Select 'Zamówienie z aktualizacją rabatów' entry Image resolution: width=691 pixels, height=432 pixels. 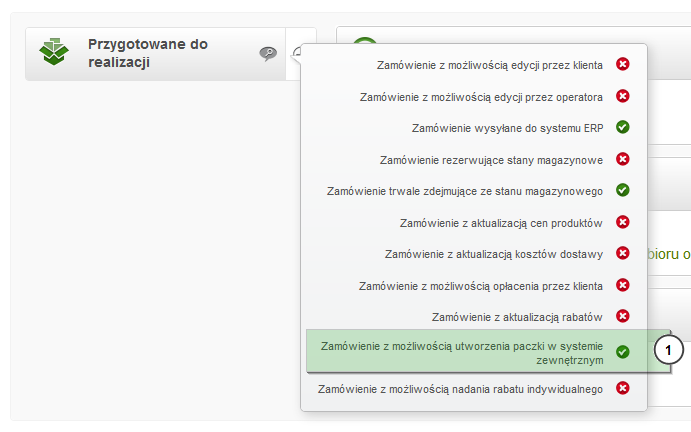(517, 317)
